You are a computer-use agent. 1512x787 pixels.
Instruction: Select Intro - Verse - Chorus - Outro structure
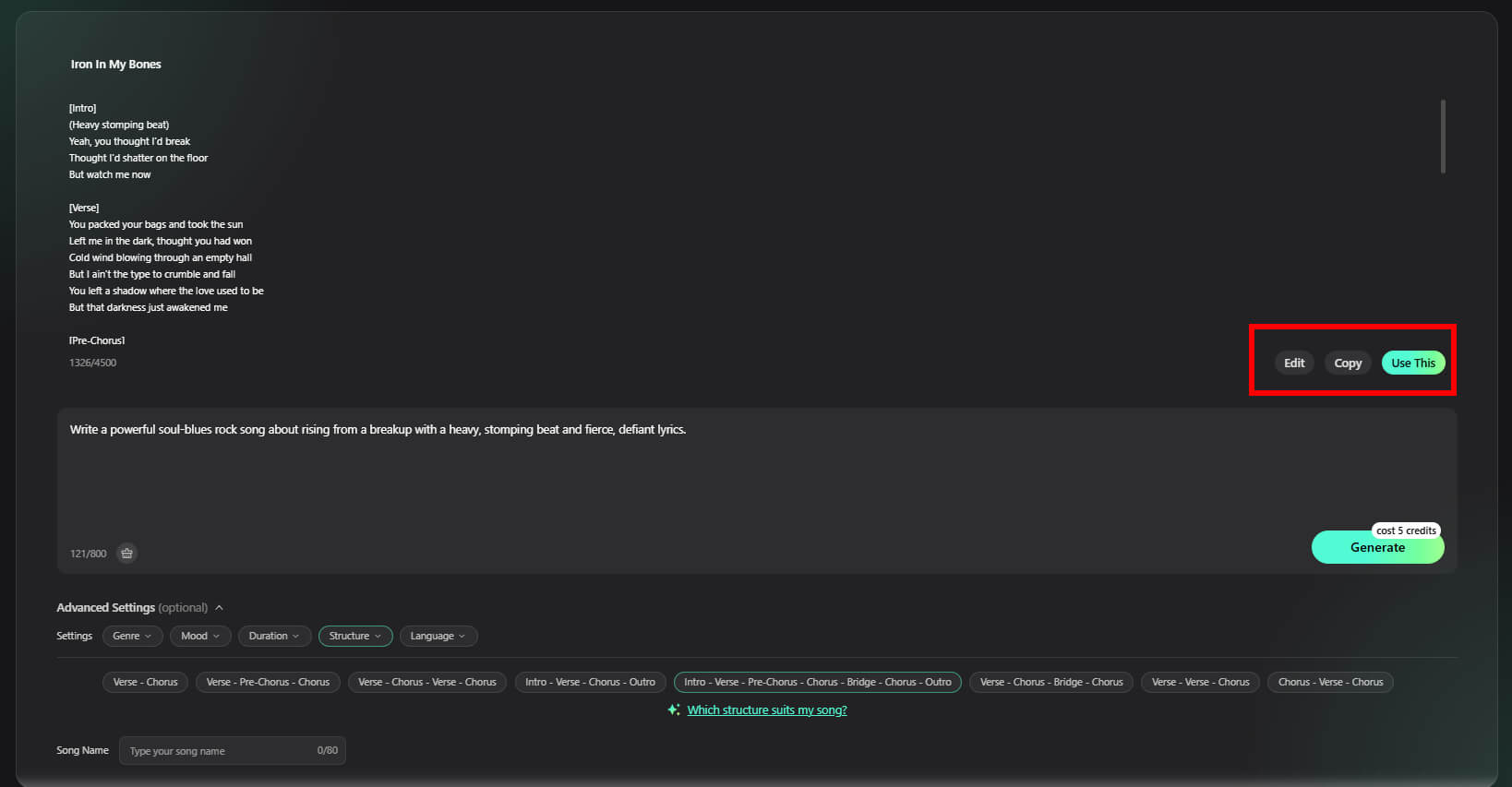coord(591,682)
